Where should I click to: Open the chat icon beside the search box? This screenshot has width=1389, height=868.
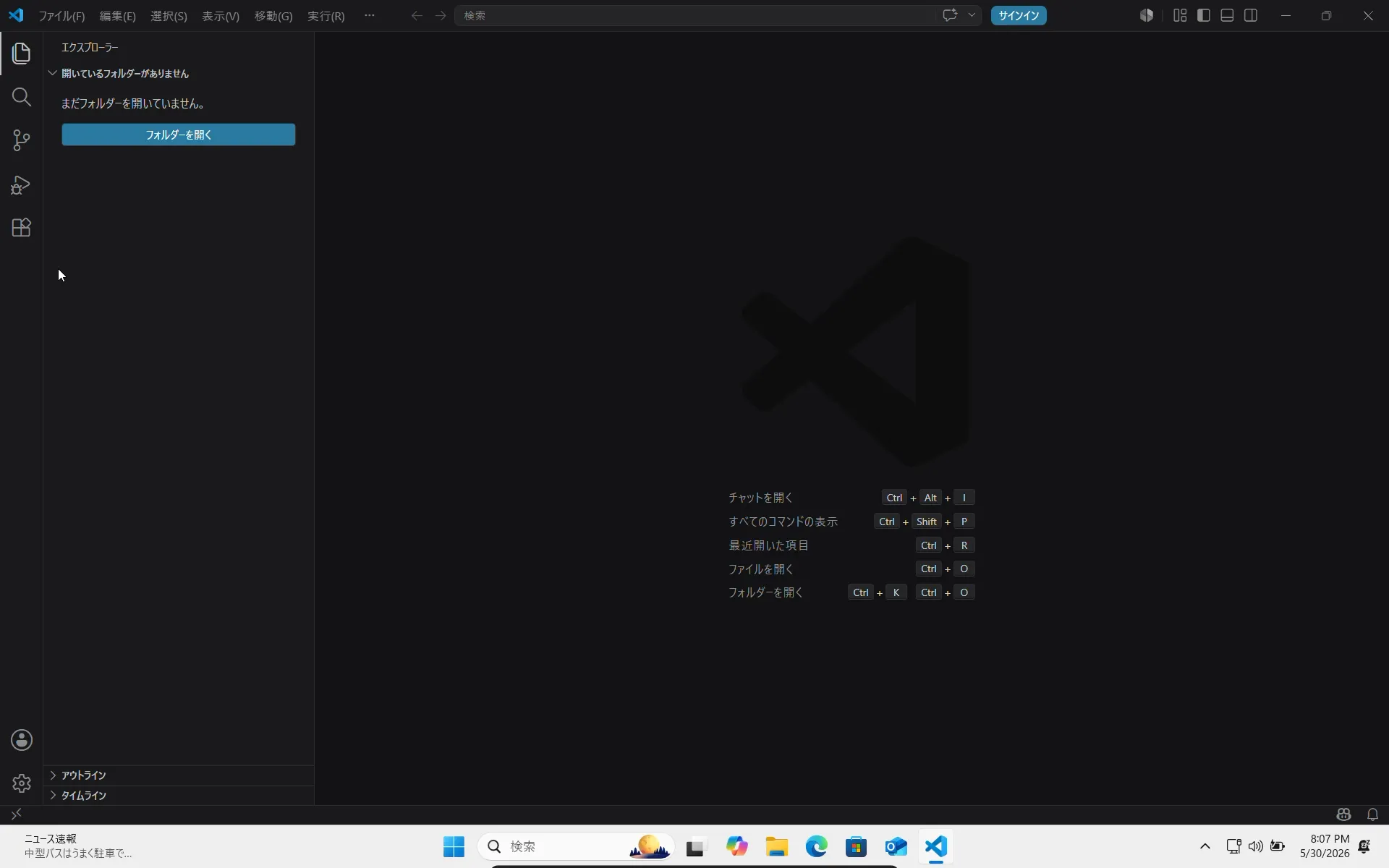coord(950,15)
